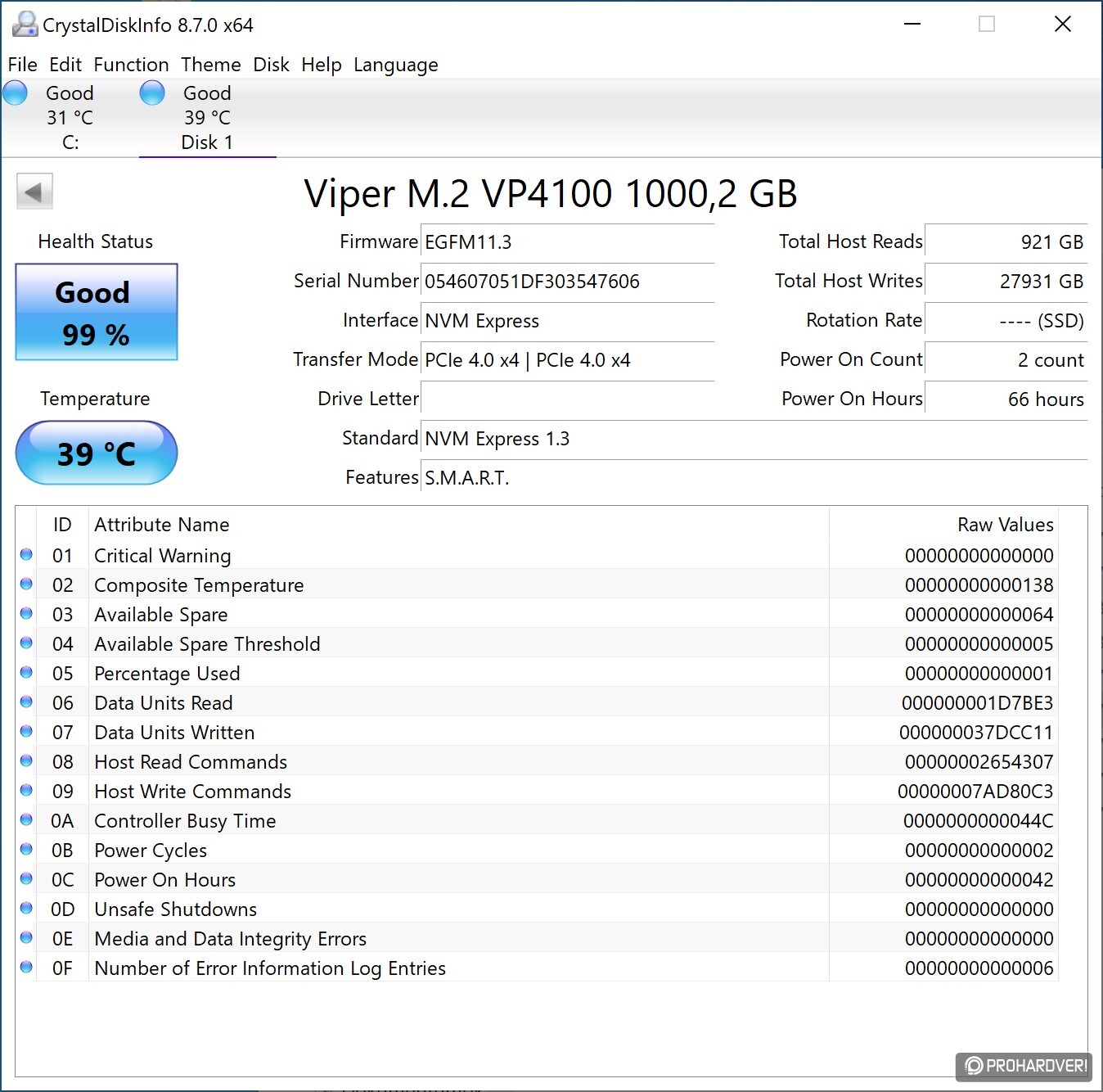The height and width of the screenshot is (1092, 1103).
Task: Click the Raw Values column header
Action: click(x=1006, y=525)
